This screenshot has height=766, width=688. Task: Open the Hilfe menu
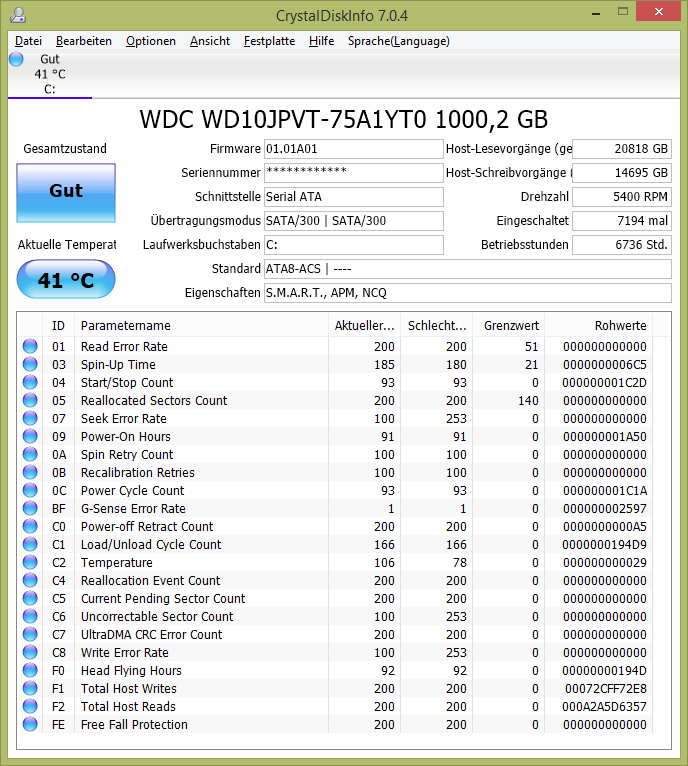click(321, 41)
